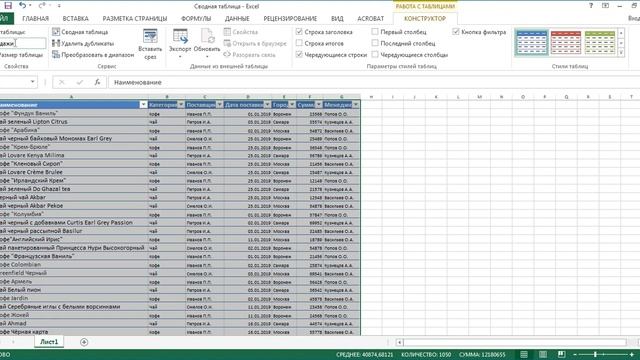Click СУММА value in status bar
This screenshot has height=360, width=640.
[482, 355]
